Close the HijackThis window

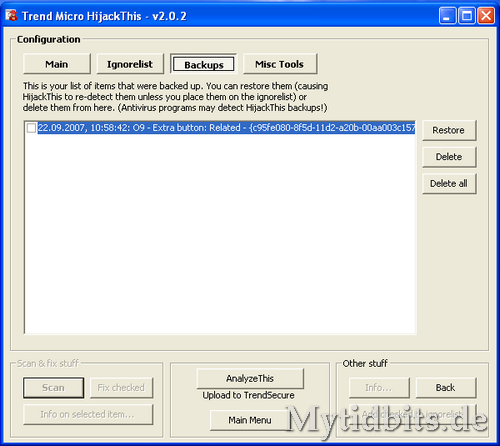click(486, 16)
